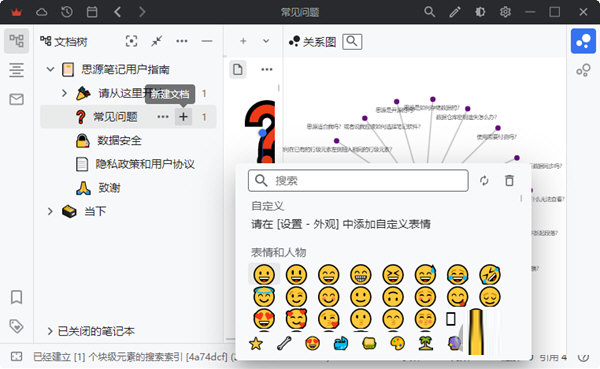600x369 pixels.
Task: Focus current document in the file tree
Action: coord(131,41)
